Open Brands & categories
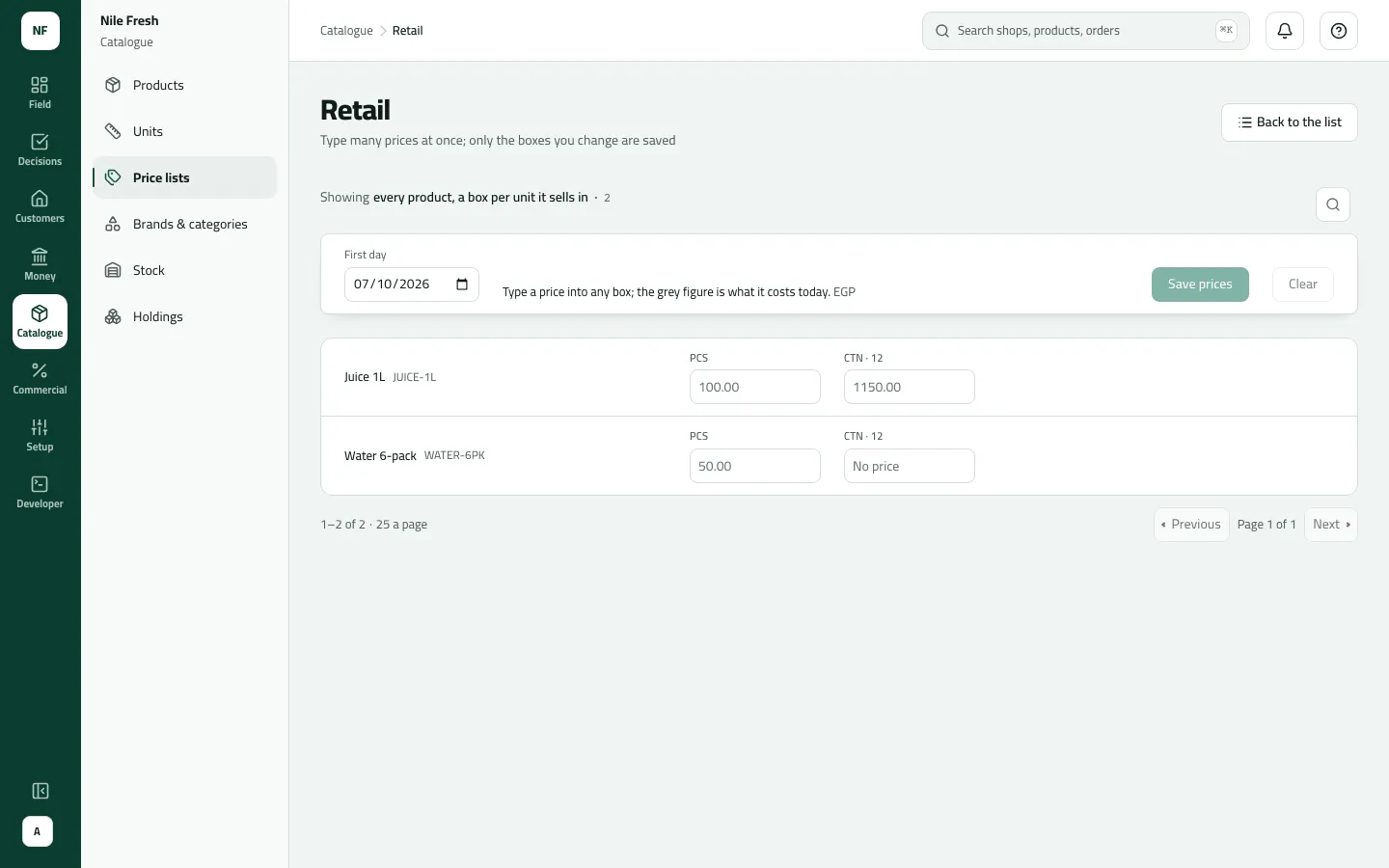 coord(184,224)
